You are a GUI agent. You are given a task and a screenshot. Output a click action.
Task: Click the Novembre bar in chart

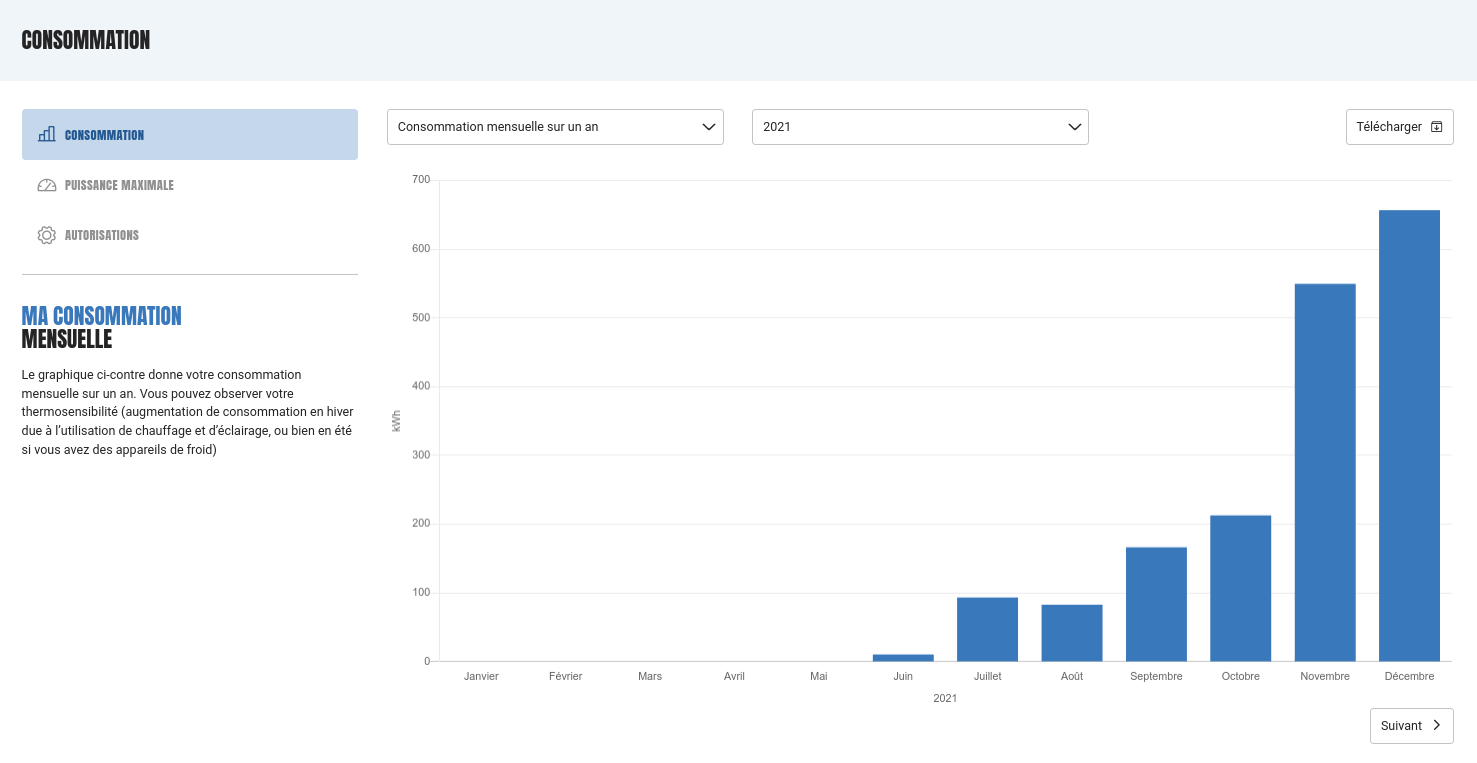point(1325,473)
